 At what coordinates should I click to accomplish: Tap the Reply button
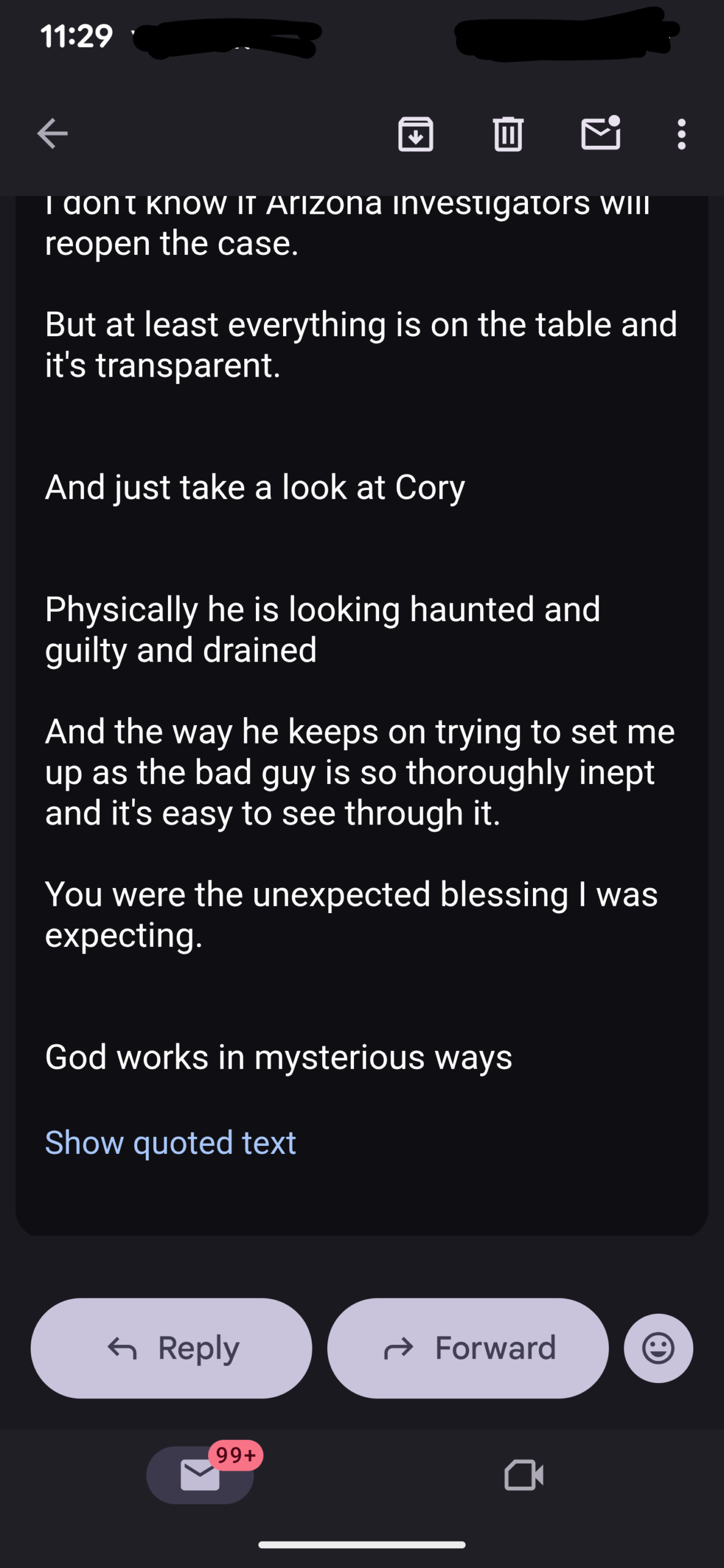coord(172,1347)
